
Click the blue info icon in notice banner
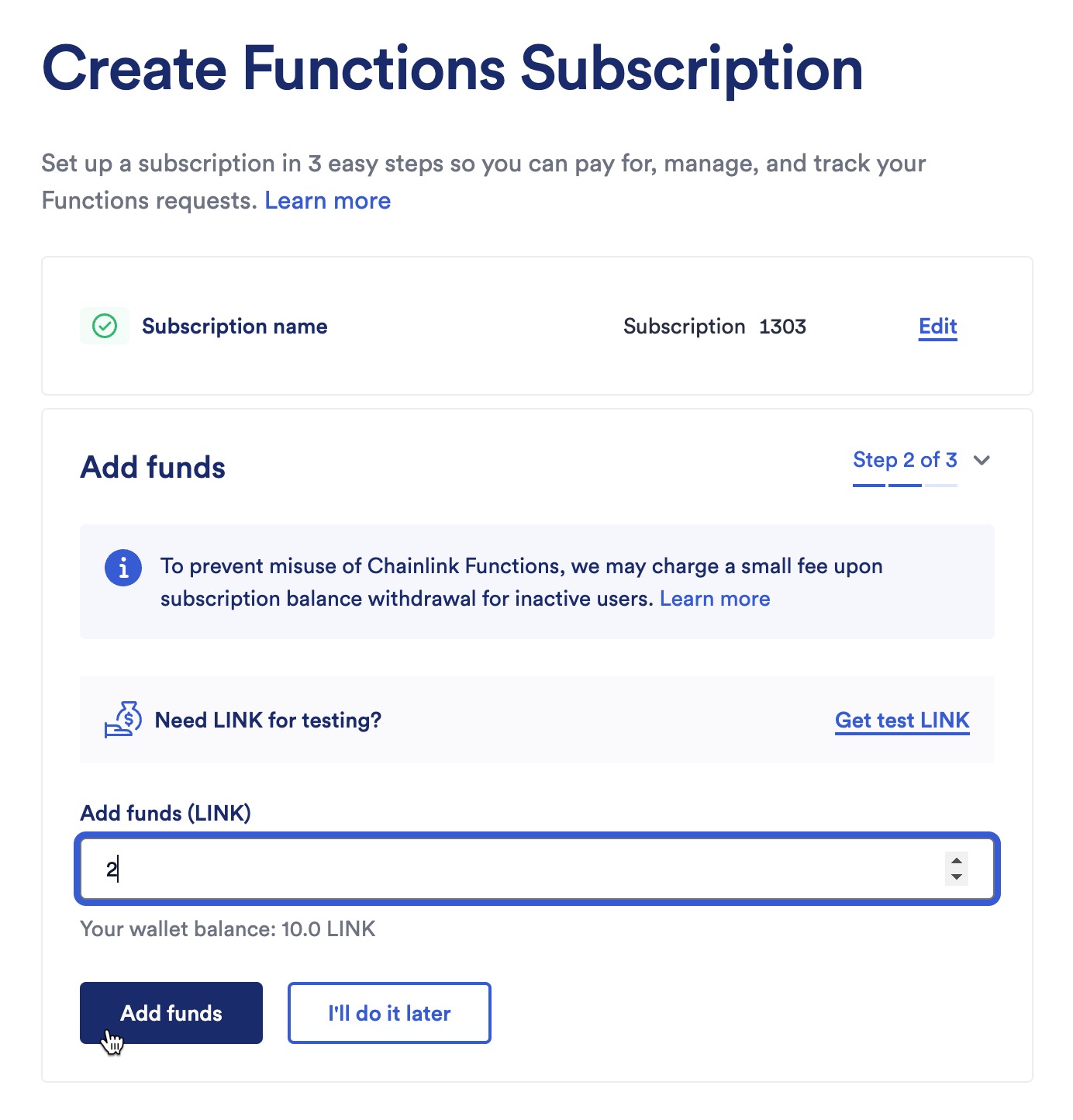tap(123, 567)
